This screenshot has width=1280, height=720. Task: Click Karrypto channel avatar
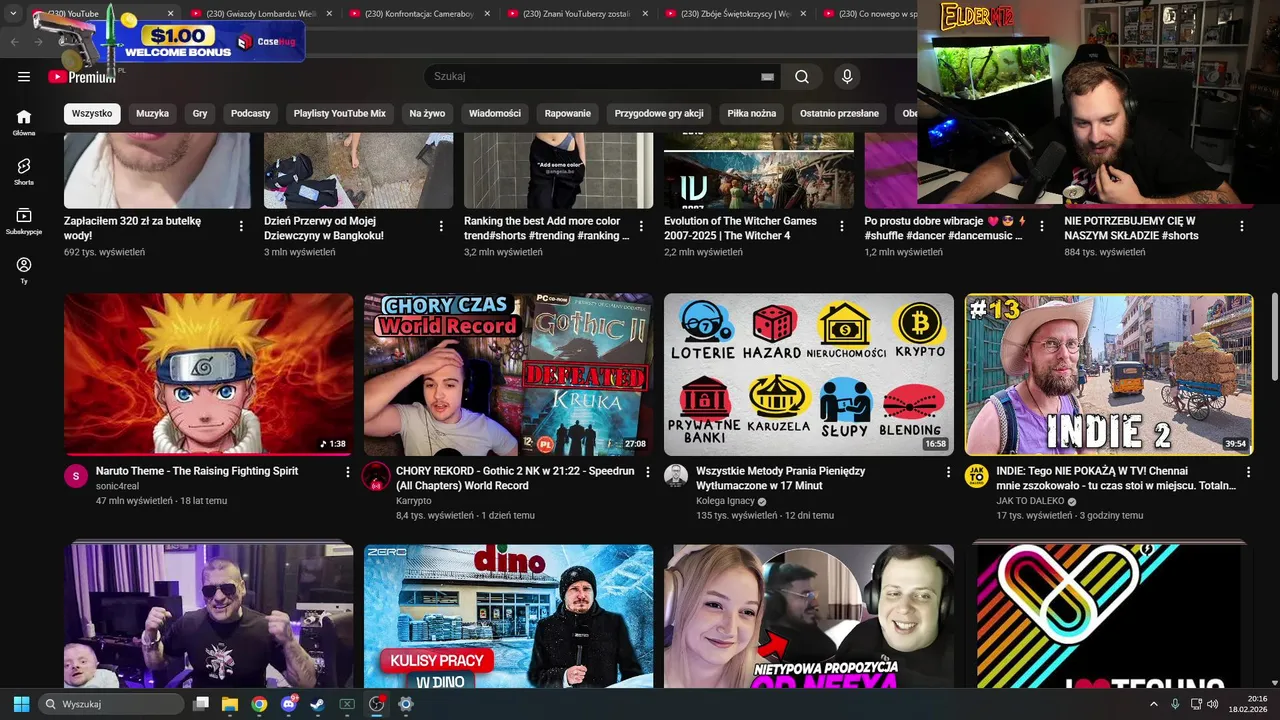(376, 476)
